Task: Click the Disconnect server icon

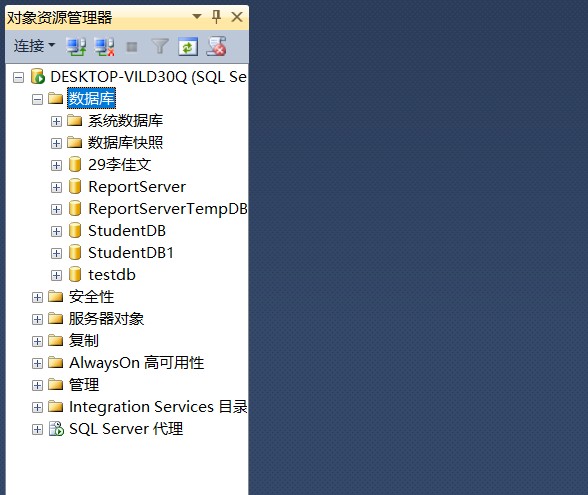Action: (x=104, y=47)
